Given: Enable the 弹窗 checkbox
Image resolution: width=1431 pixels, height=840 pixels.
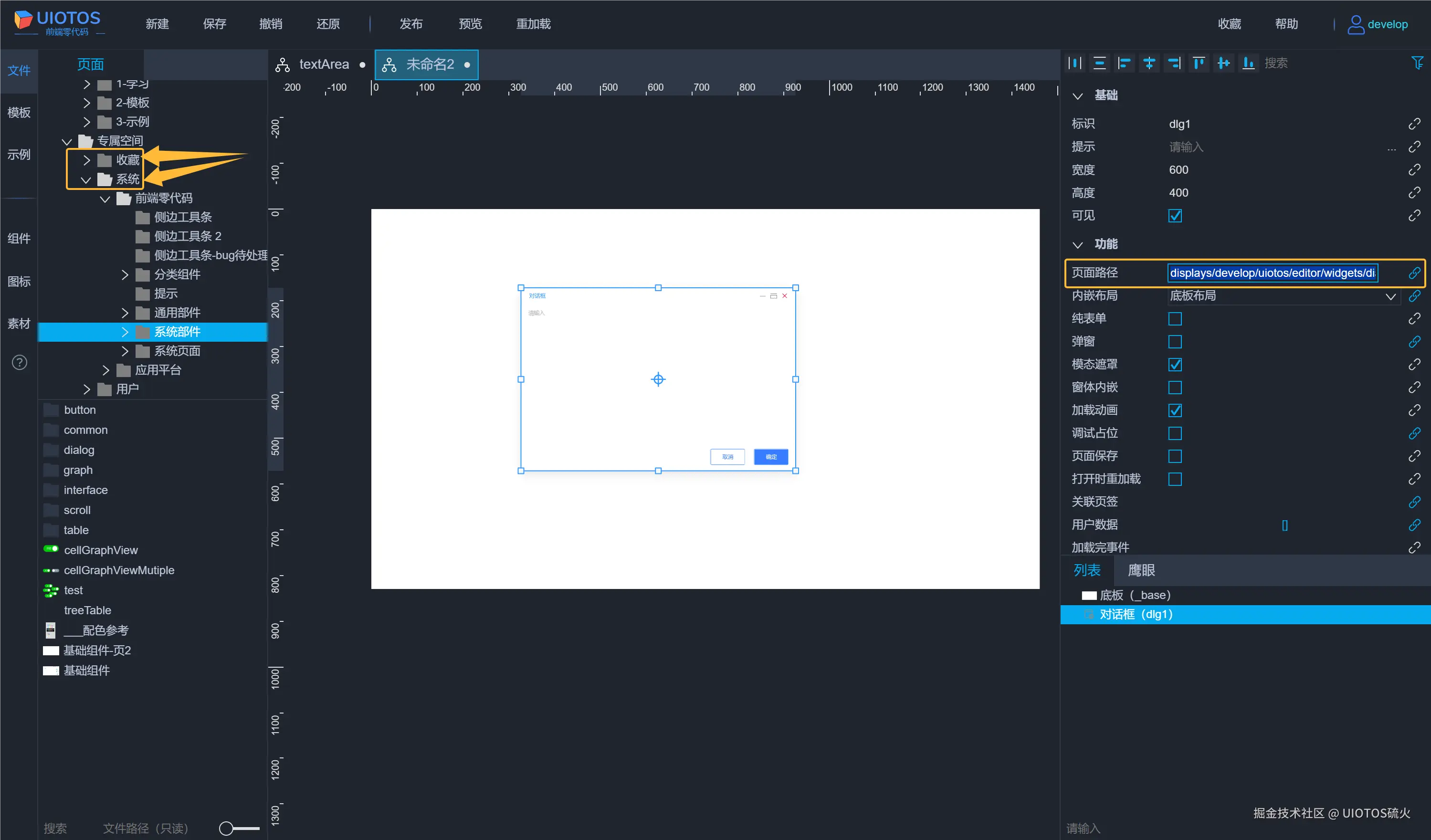Looking at the screenshot, I should tap(1175, 341).
